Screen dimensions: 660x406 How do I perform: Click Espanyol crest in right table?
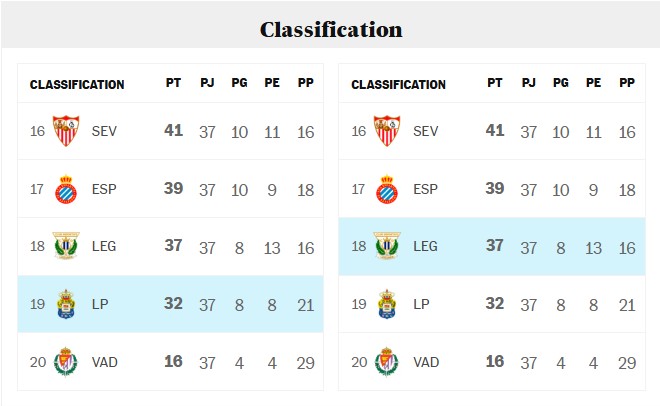pos(387,189)
